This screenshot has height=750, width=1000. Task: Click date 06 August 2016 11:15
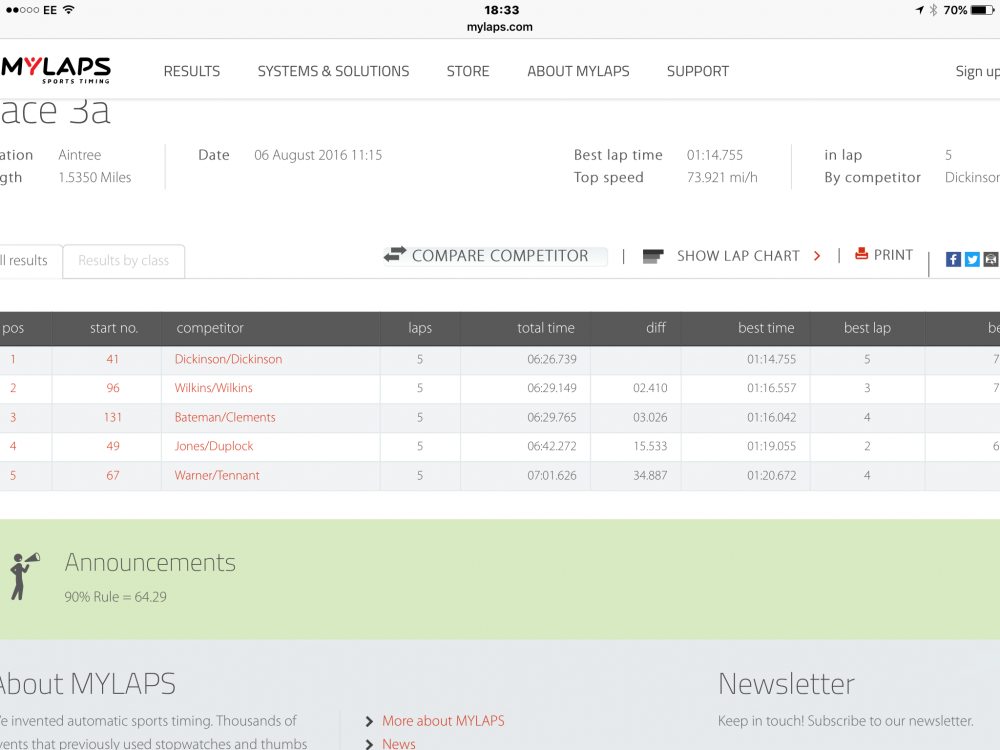click(318, 155)
